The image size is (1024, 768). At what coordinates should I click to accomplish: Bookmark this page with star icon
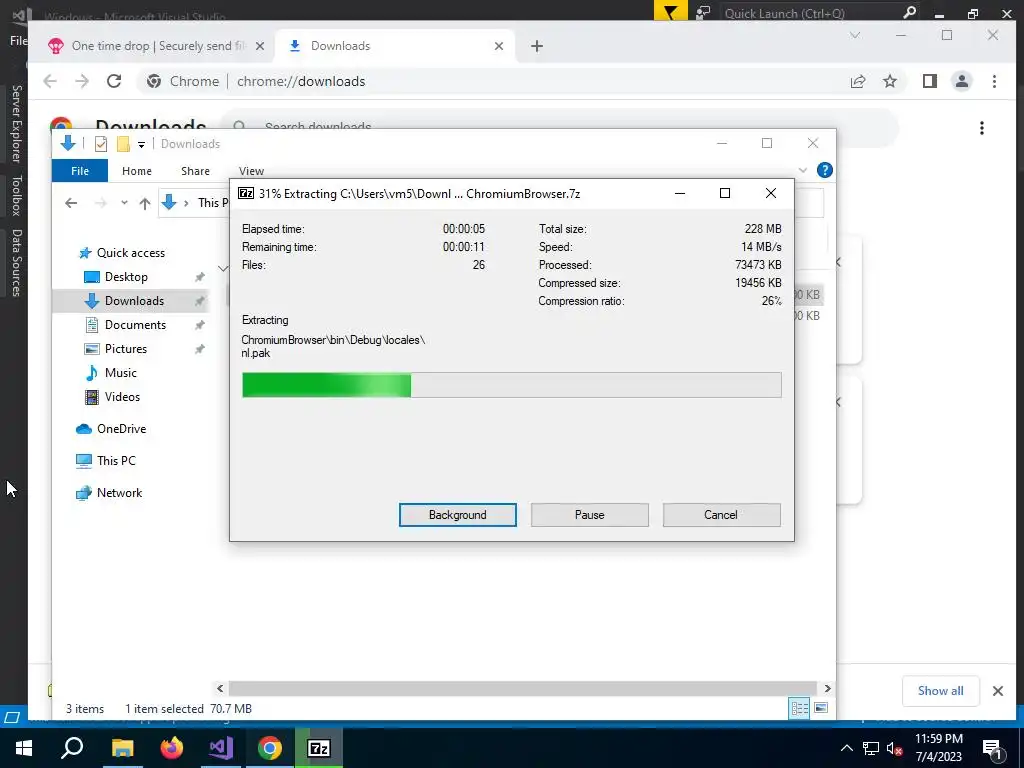click(x=889, y=81)
